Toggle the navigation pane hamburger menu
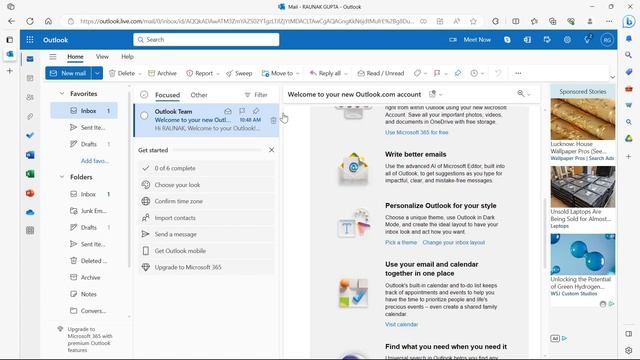The width and height of the screenshot is (640, 360). click(53, 57)
